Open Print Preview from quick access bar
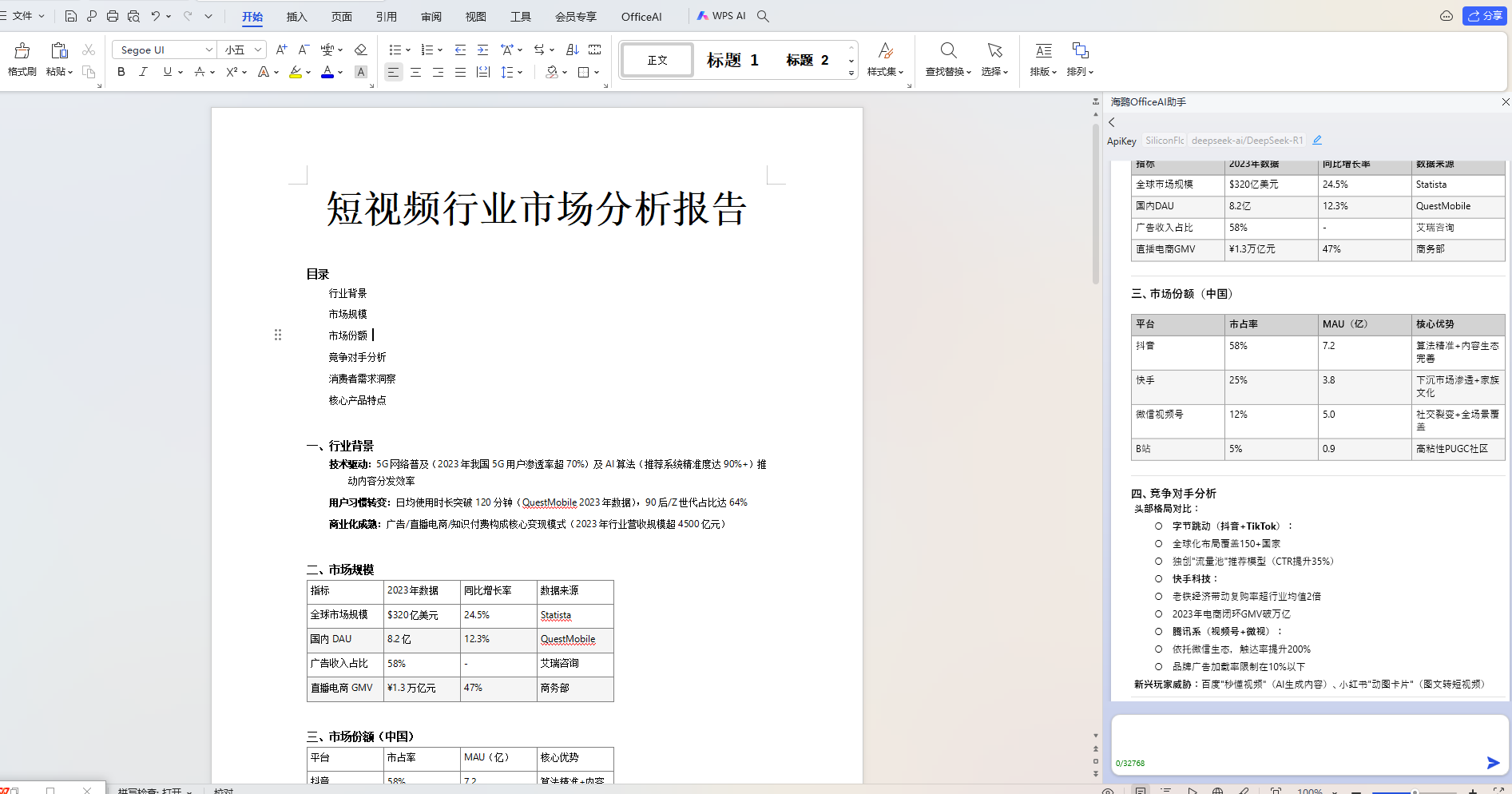The width and height of the screenshot is (1512, 794). click(133, 16)
